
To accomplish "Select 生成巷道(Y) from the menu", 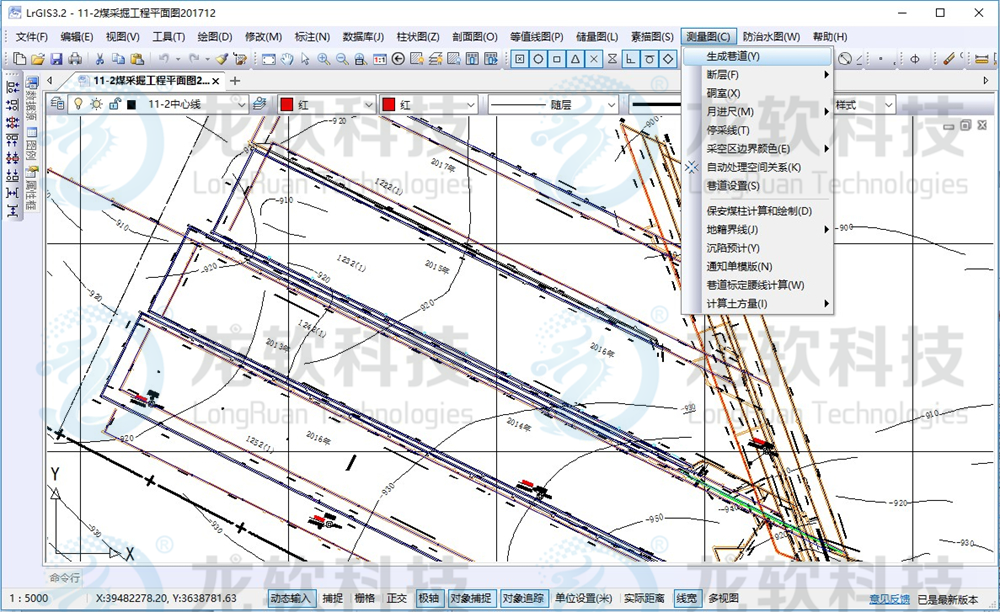I will click(733, 56).
